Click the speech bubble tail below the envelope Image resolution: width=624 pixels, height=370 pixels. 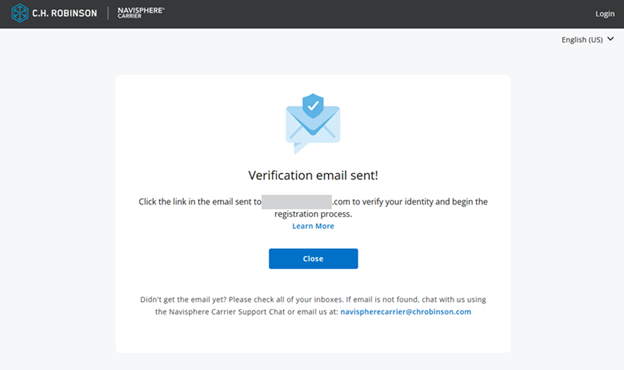point(300,148)
